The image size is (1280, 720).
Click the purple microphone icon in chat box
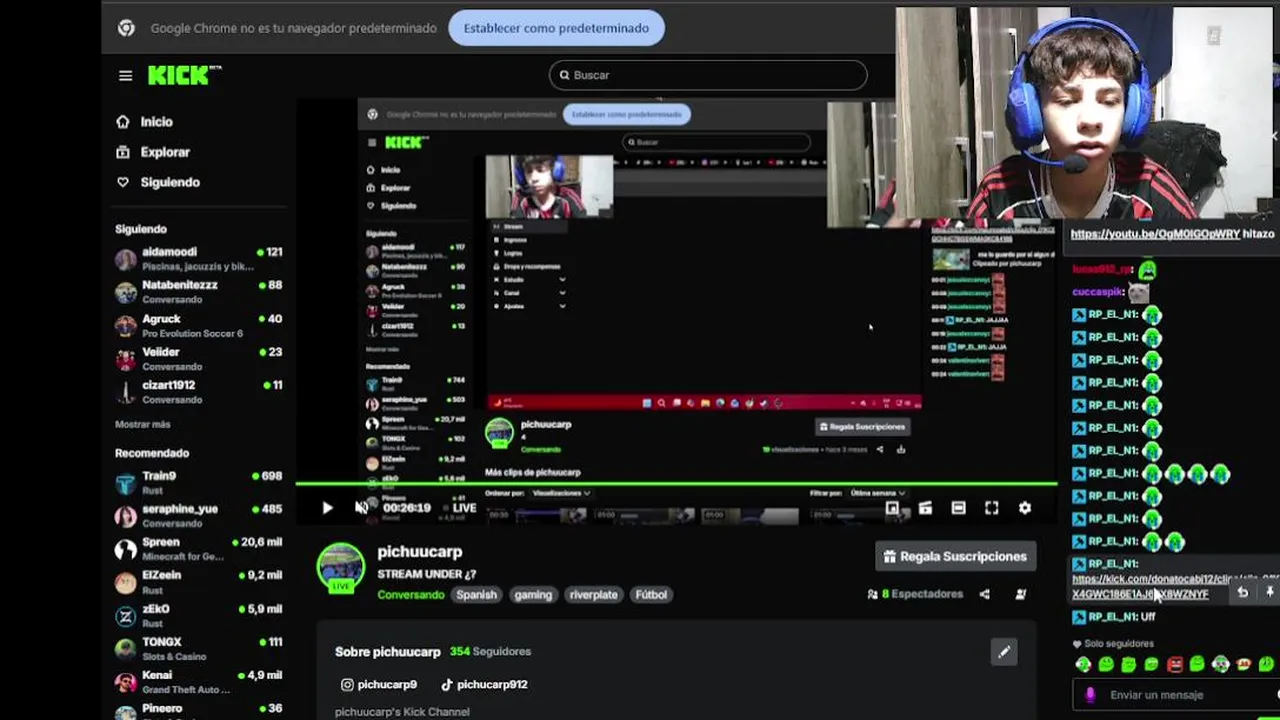(1090, 695)
